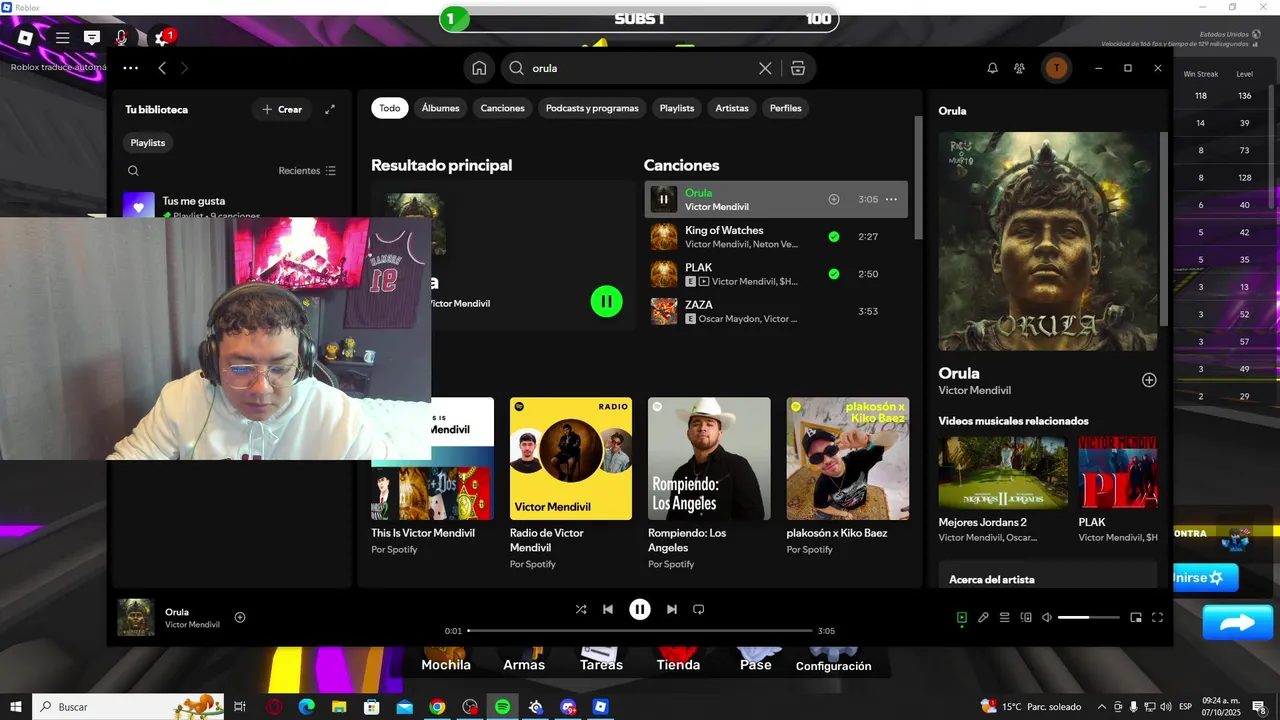Clear the 'orula' search text
The image size is (1280, 720).
tap(765, 68)
